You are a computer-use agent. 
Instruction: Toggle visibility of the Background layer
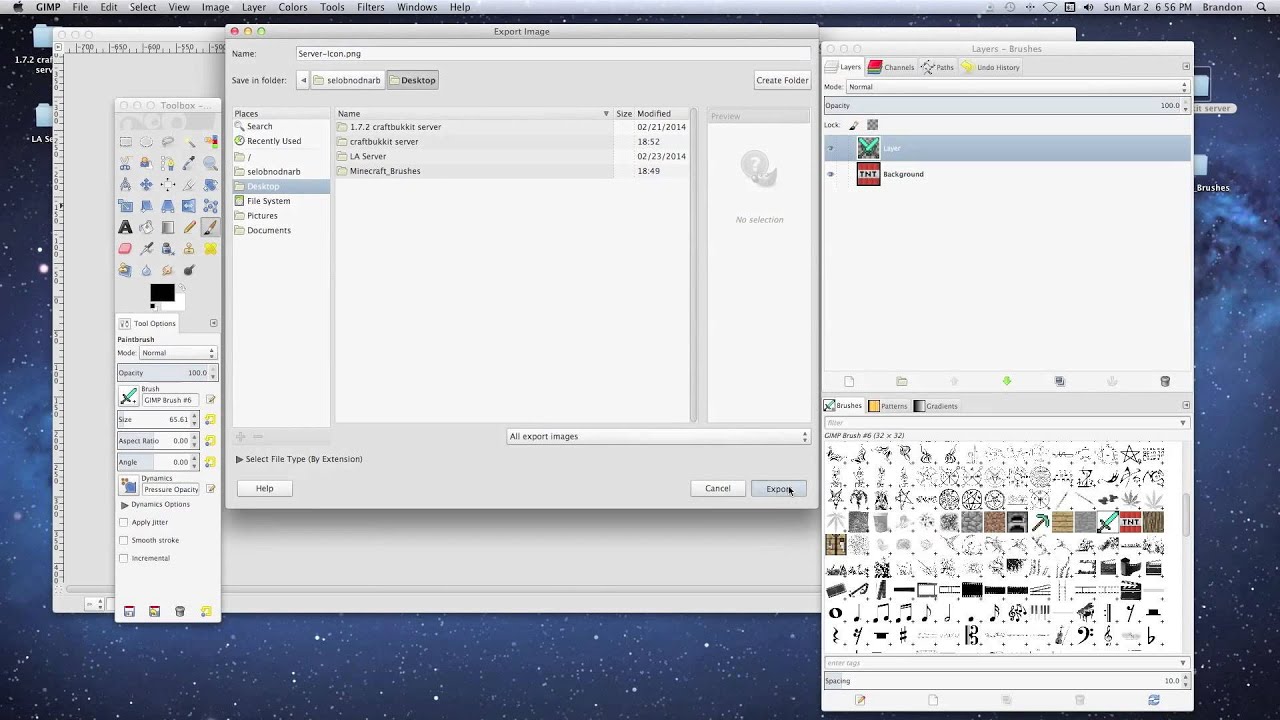[x=830, y=174]
